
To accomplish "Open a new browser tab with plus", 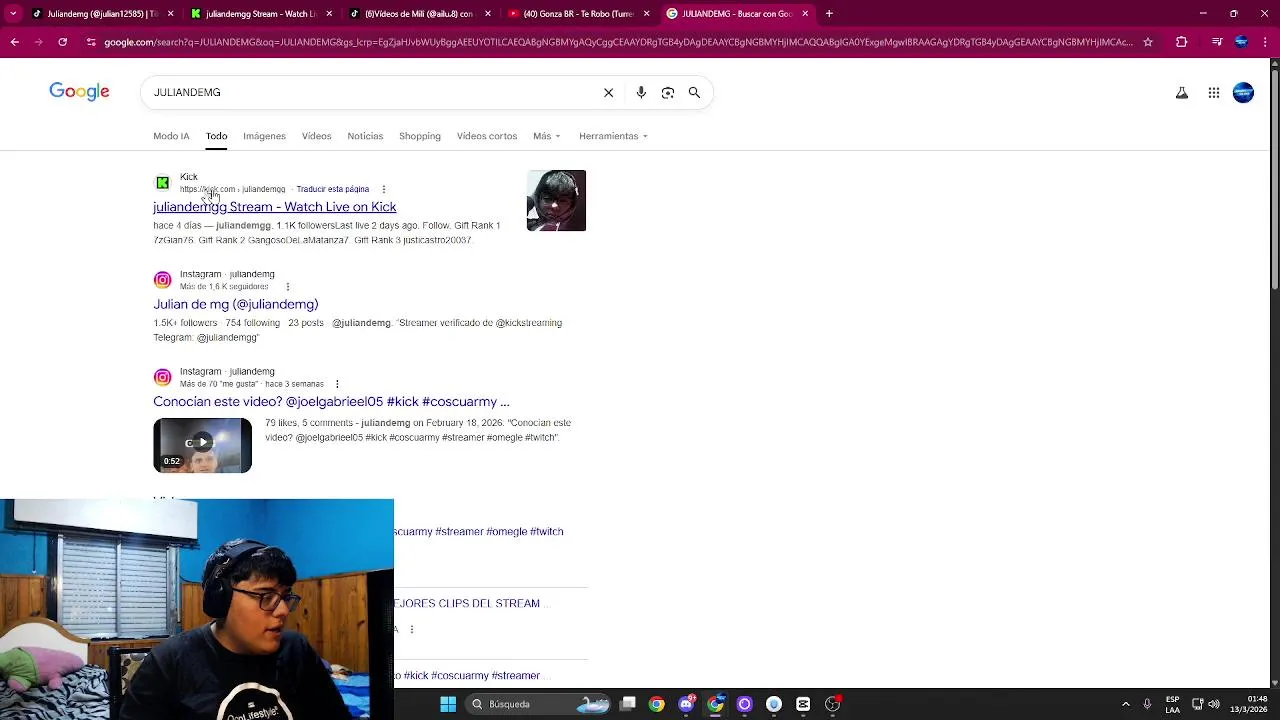I will [x=829, y=14].
